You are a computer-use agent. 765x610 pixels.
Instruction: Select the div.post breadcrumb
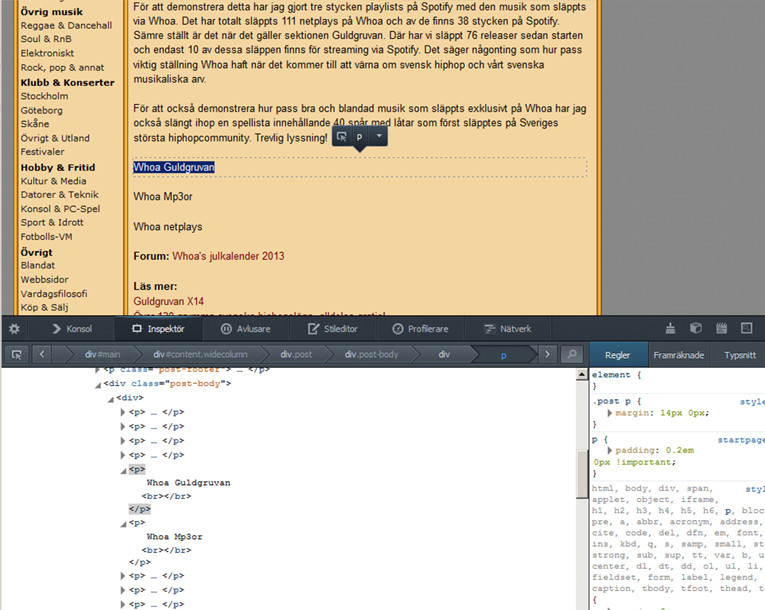pos(296,354)
